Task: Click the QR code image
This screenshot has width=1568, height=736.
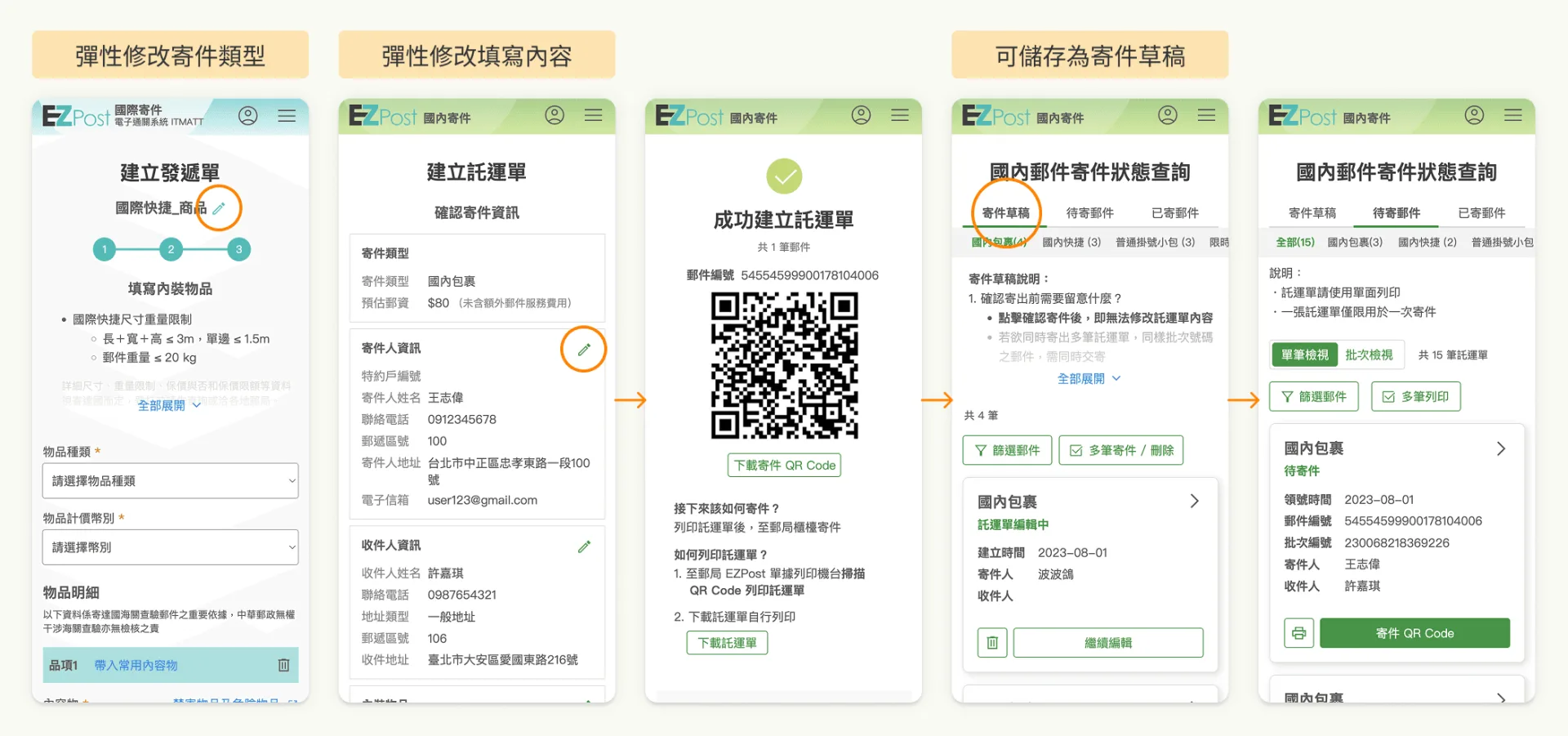Action: (x=784, y=366)
